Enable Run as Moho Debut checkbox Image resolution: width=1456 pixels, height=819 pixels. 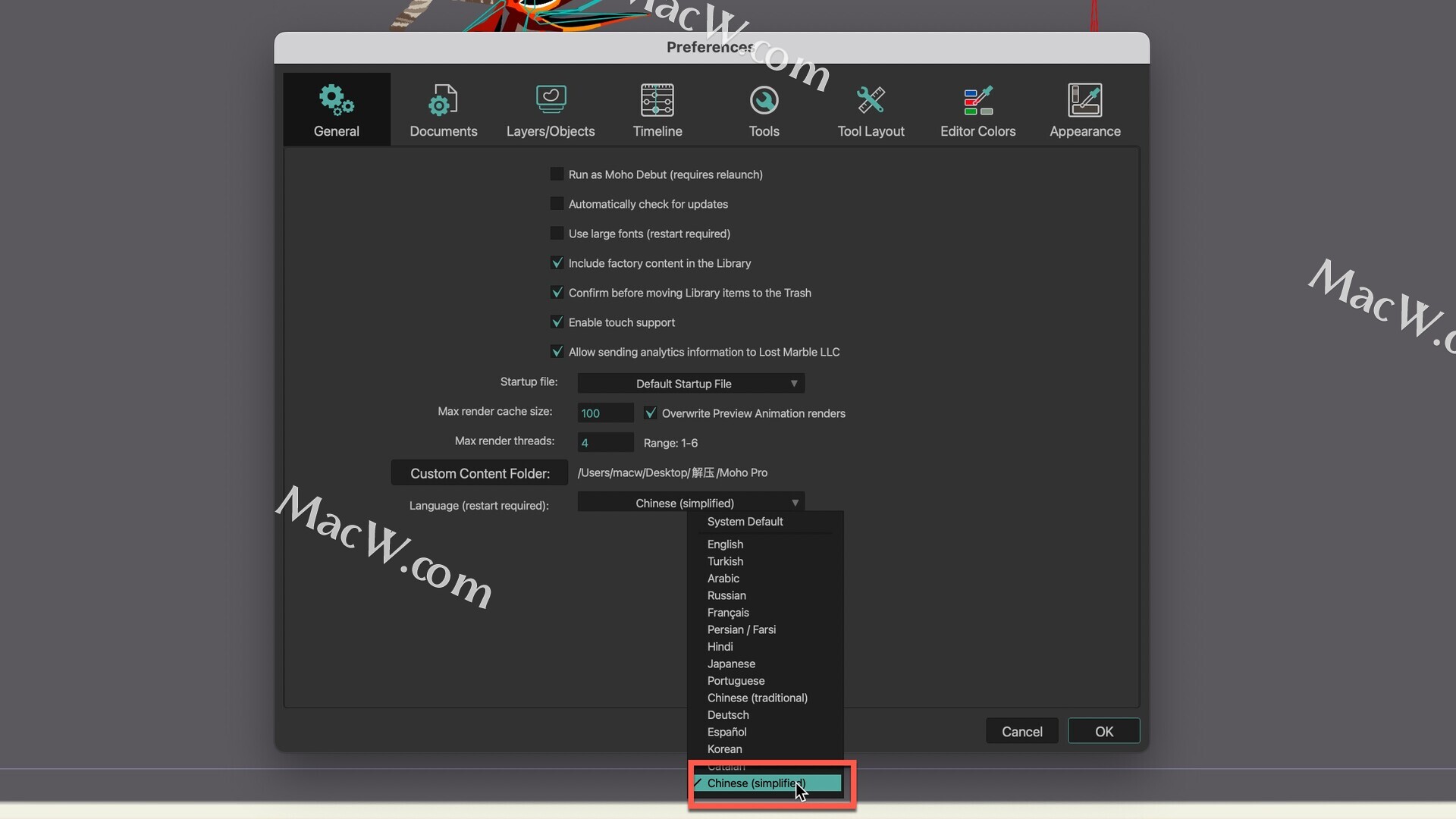[557, 174]
